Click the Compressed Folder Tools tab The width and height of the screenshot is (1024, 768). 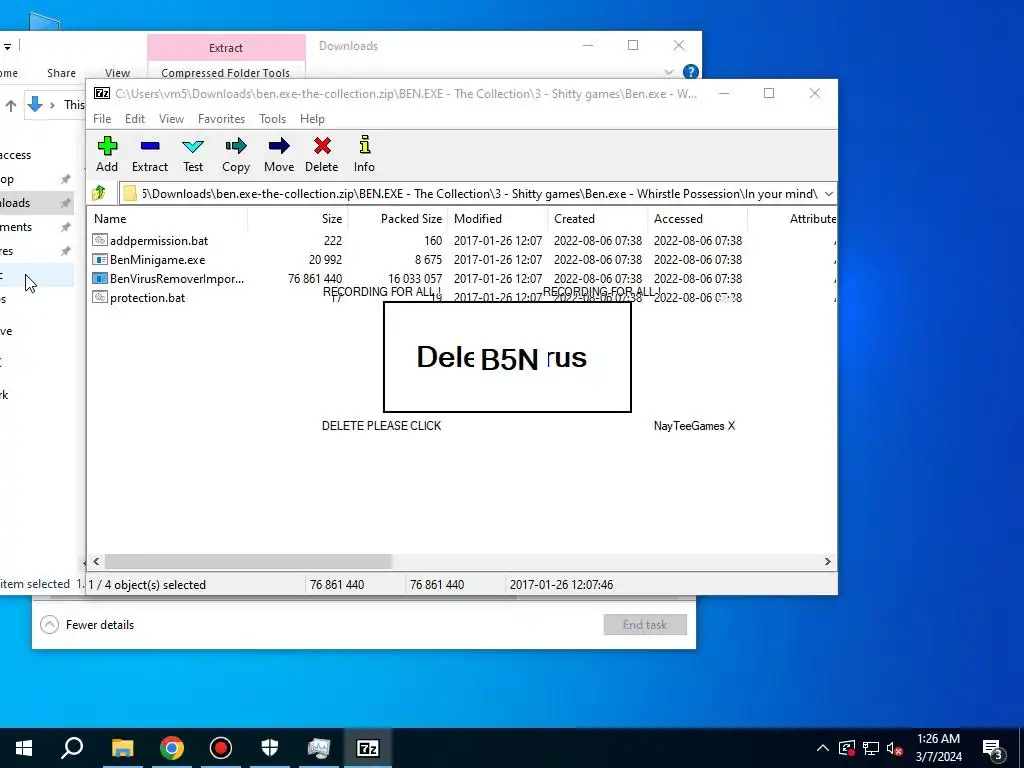[x=225, y=72]
